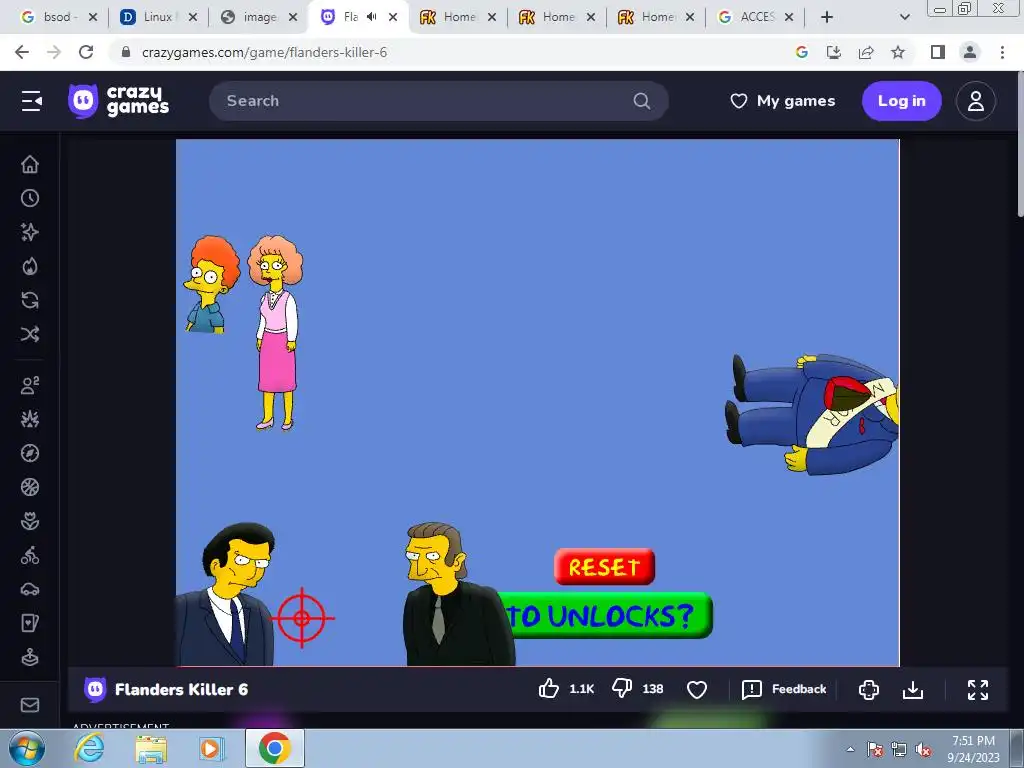Like the game with thumbs up
Viewport: 1024px width, 768px height.
pyautogui.click(x=549, y=689)
